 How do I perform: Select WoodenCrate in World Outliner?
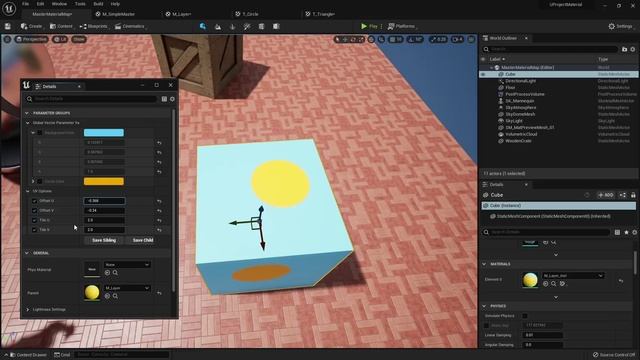518,141
